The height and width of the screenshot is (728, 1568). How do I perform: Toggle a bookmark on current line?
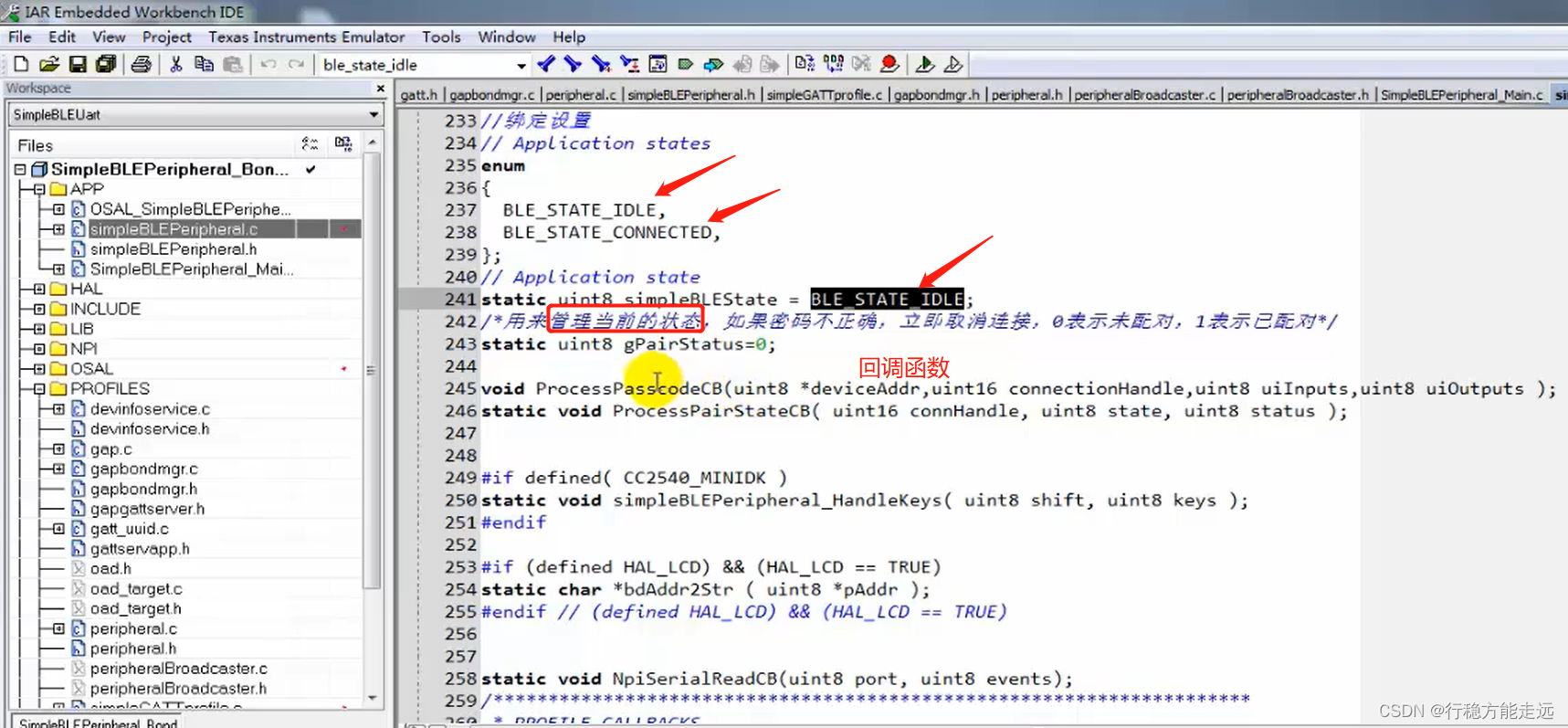click(x=686, y=64)
